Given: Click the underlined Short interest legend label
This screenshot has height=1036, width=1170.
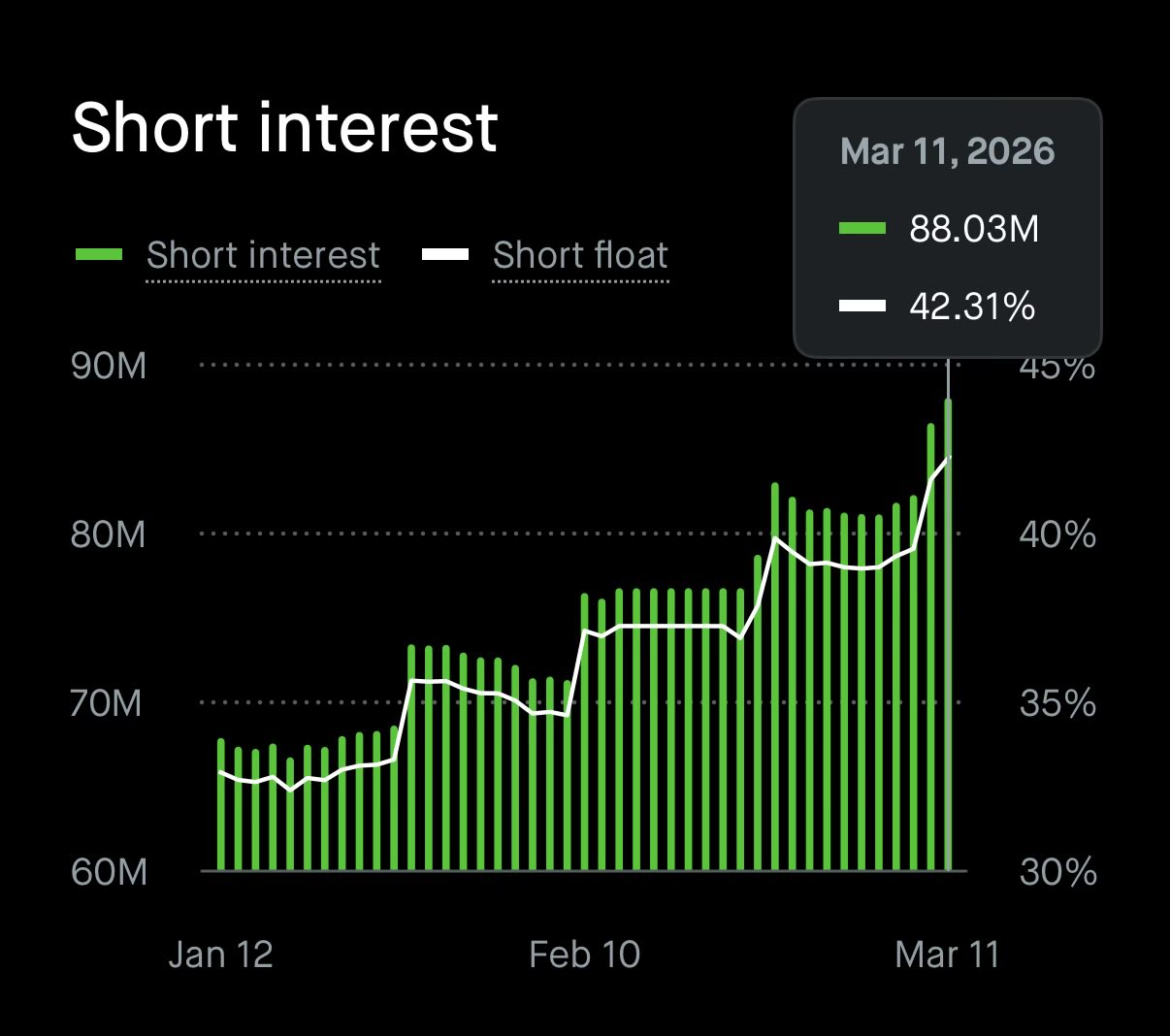Looking at the screenshot, I should pyautogui.click(x=263, y=255).
